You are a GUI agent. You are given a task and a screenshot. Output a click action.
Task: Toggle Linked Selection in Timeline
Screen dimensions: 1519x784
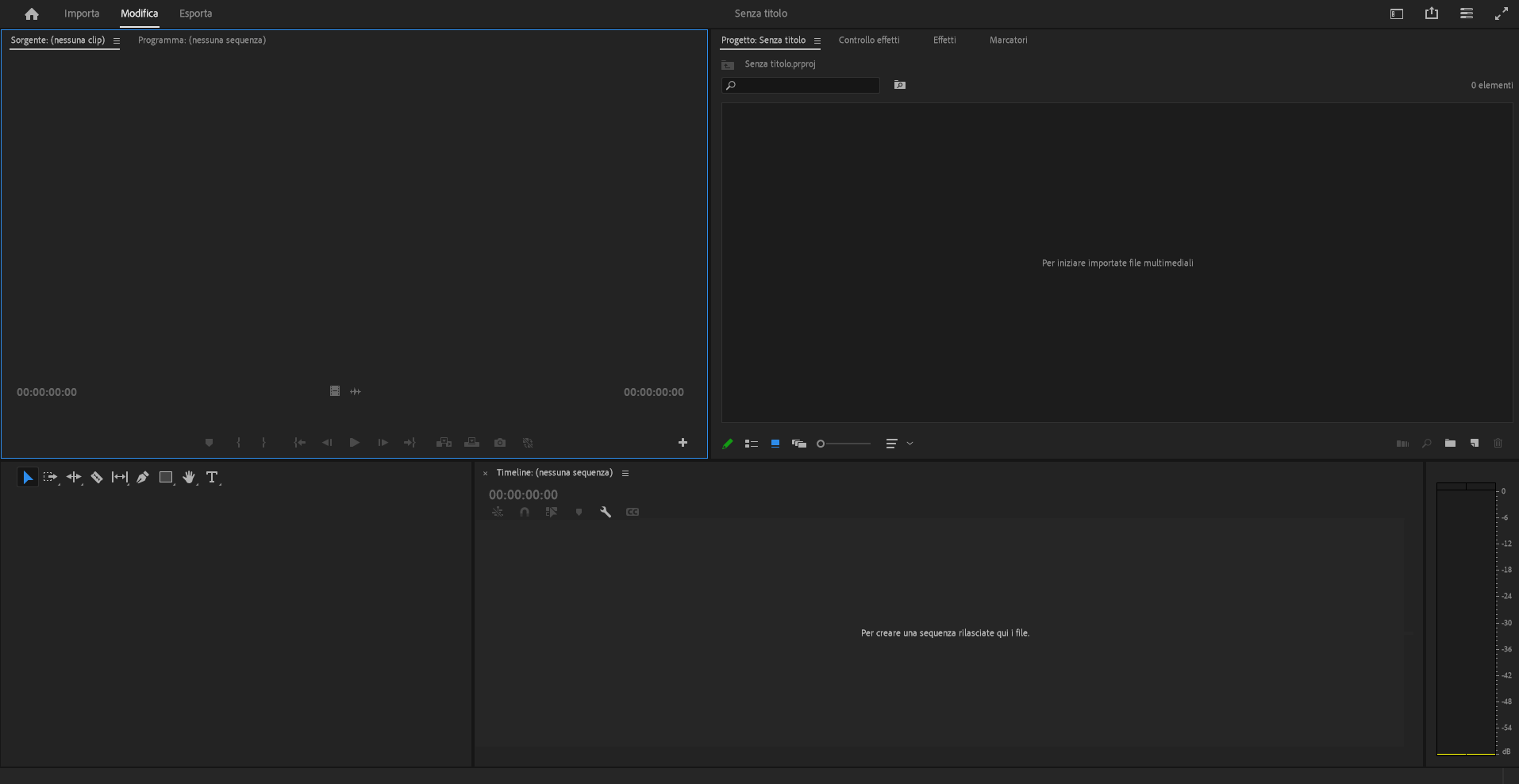click(552, 513)
